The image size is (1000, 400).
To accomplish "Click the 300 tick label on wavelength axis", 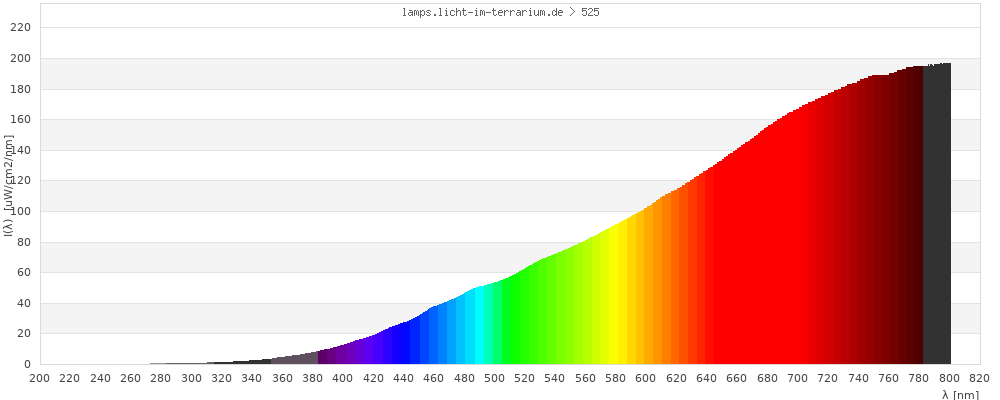I will tap(191, 379).
